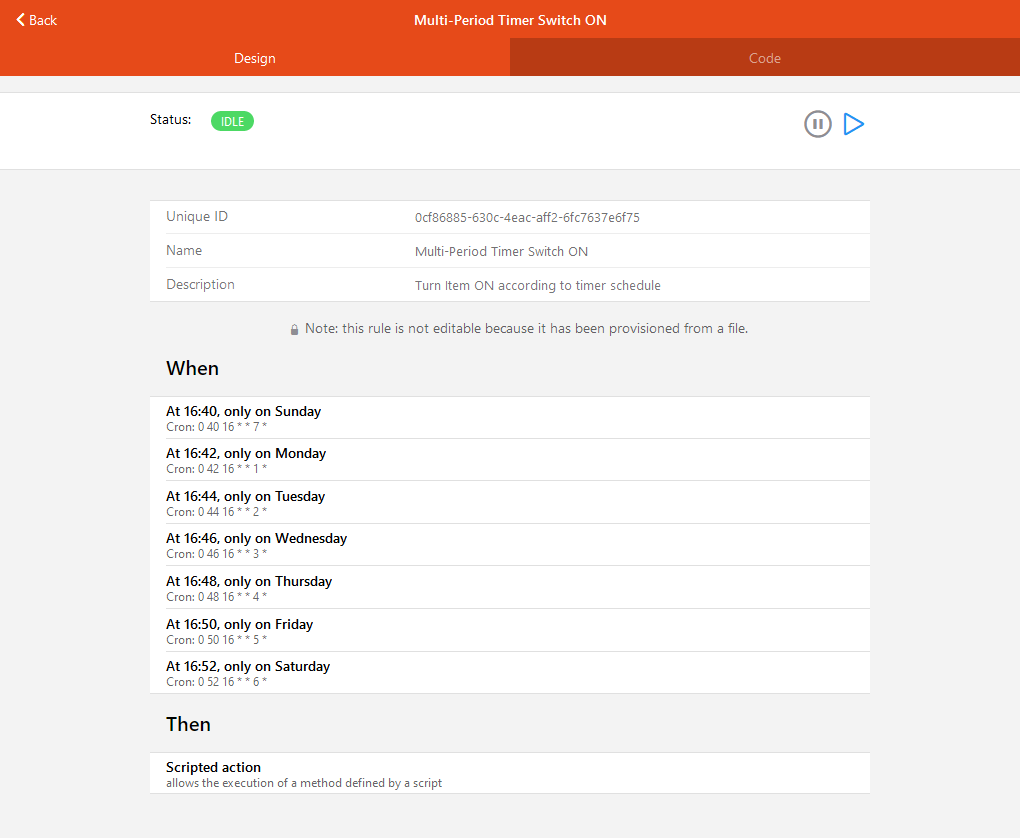Open the Wednesday 16:46 trigger

click(x=509, y=545)
